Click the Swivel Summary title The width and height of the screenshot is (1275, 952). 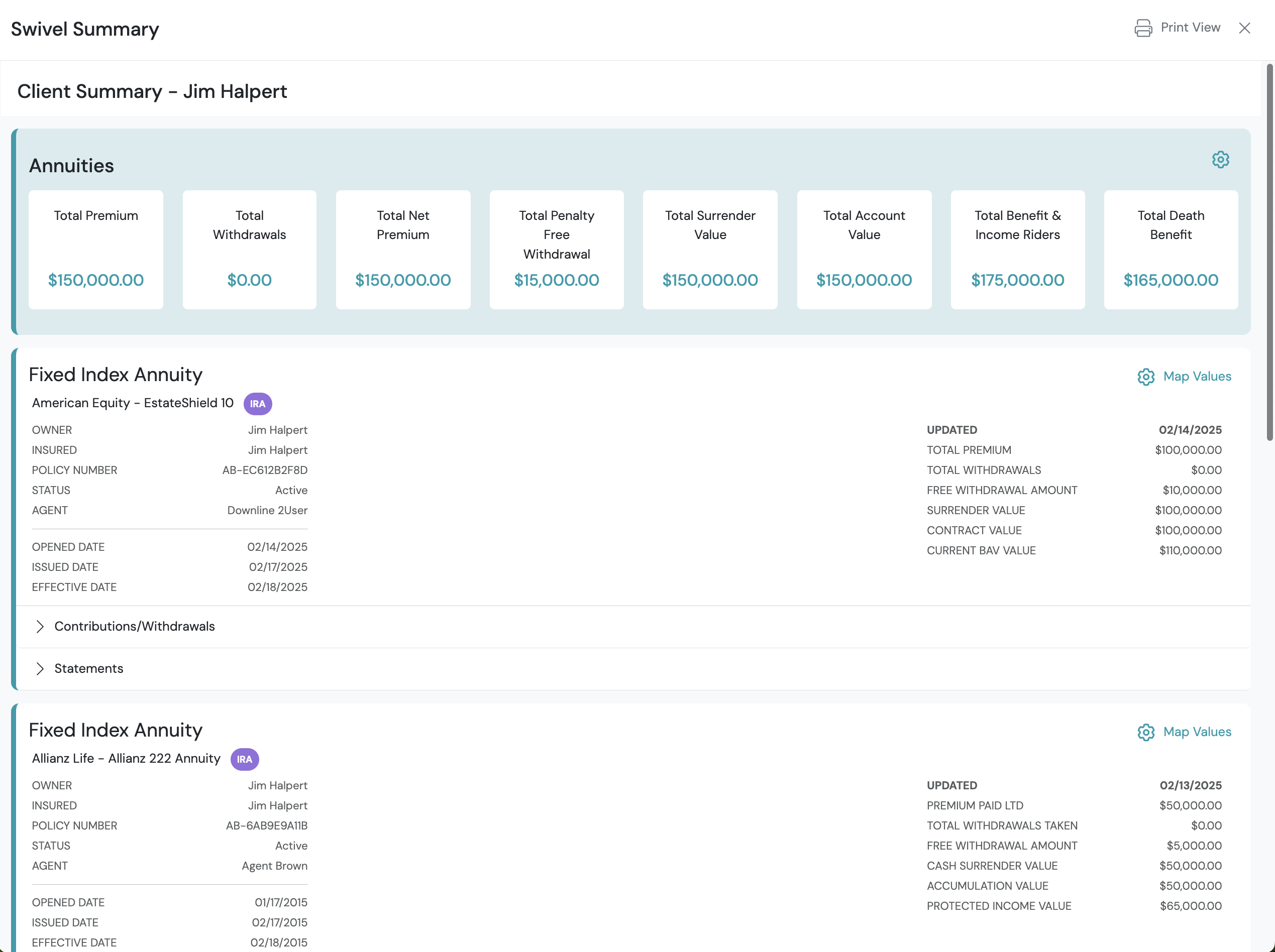point(85,29)
